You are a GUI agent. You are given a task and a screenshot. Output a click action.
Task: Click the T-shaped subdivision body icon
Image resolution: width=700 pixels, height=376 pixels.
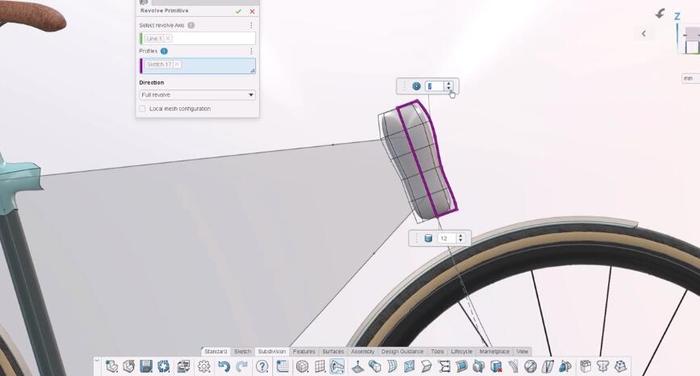tap(603, 367)
